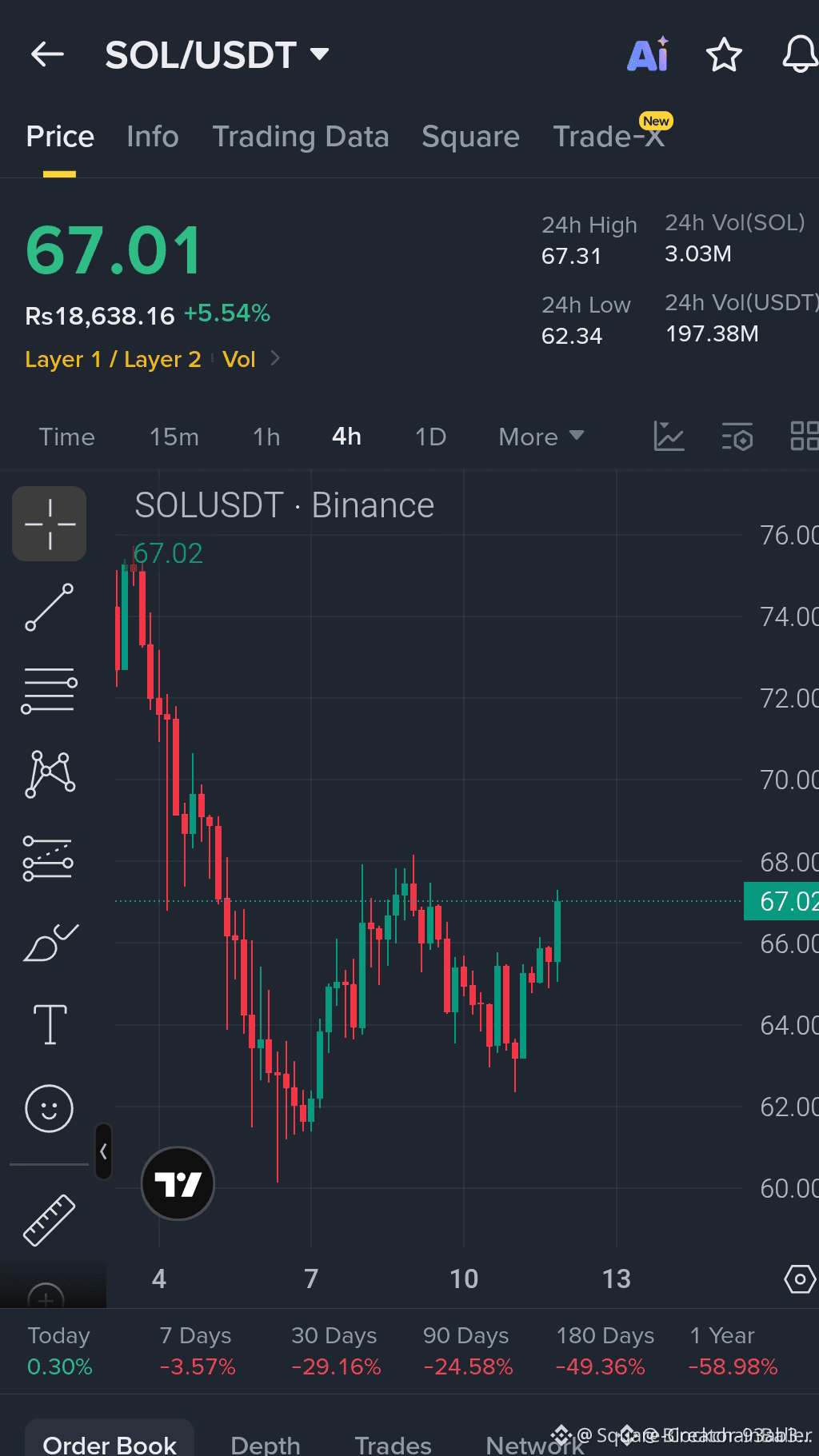The width and height of the screenshot is (819, 1456).
Task: Click the Today 0.30% performance
Action: point(60,1351)
